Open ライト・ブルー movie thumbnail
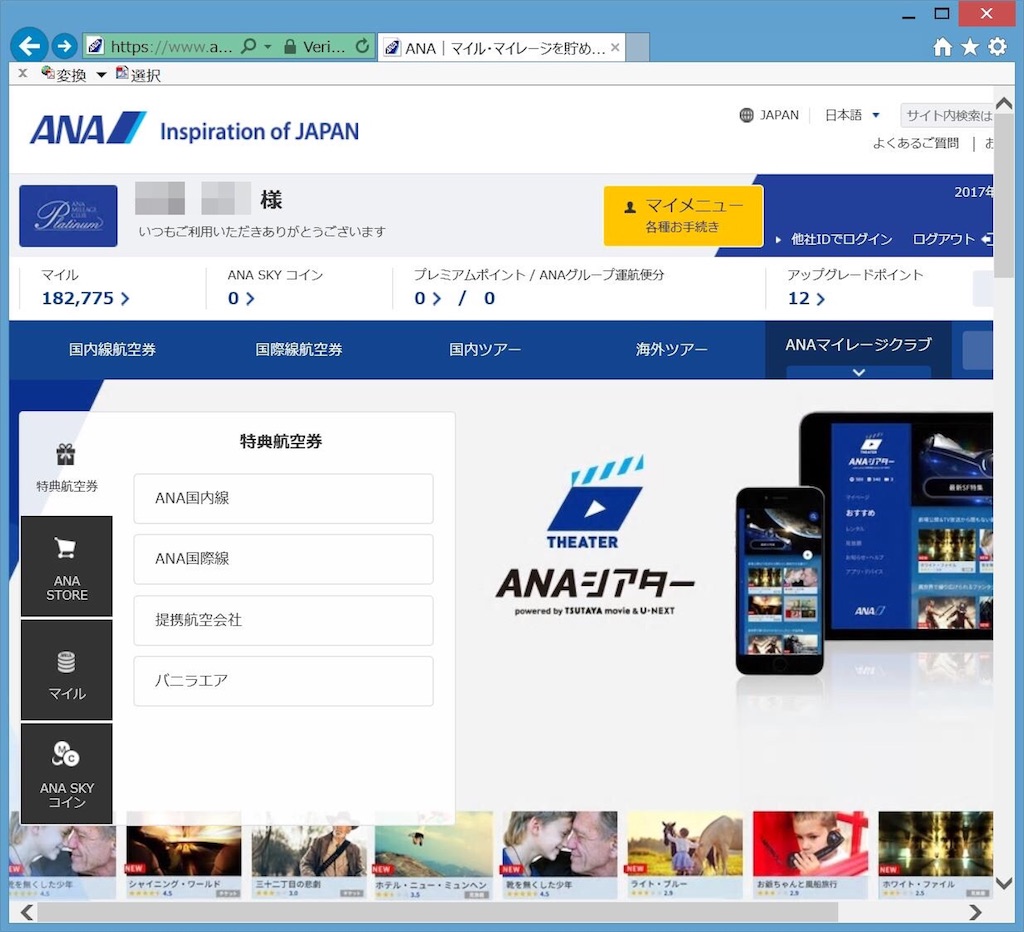Viewport: 1024px width, 932px height. click(684, 855)
